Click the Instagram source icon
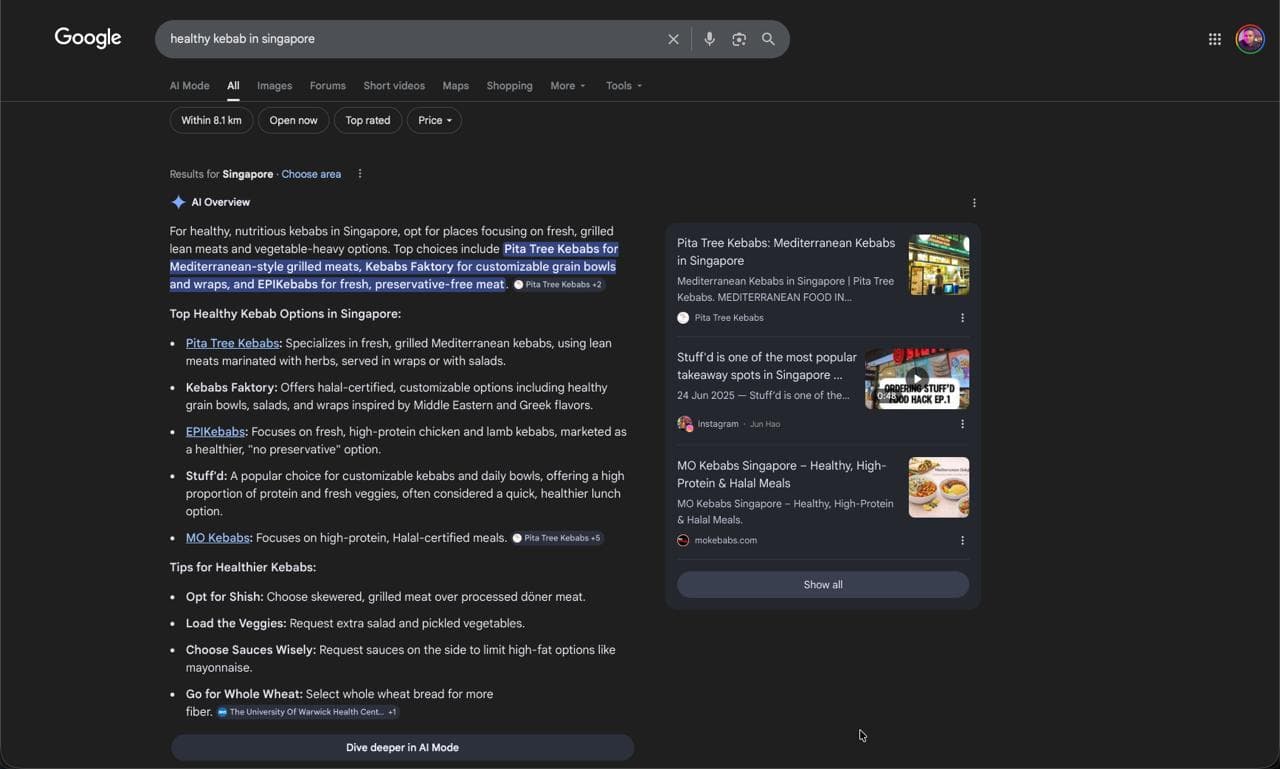 pos(684,424)
